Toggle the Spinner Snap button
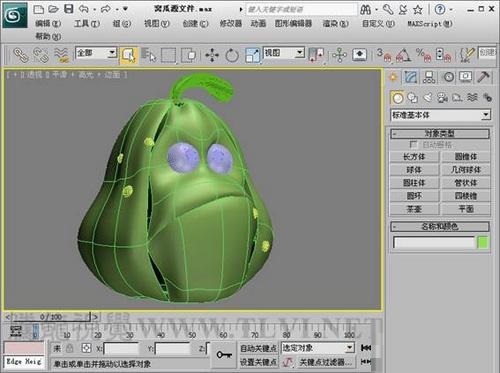500x373 pixels. point(443,55)
